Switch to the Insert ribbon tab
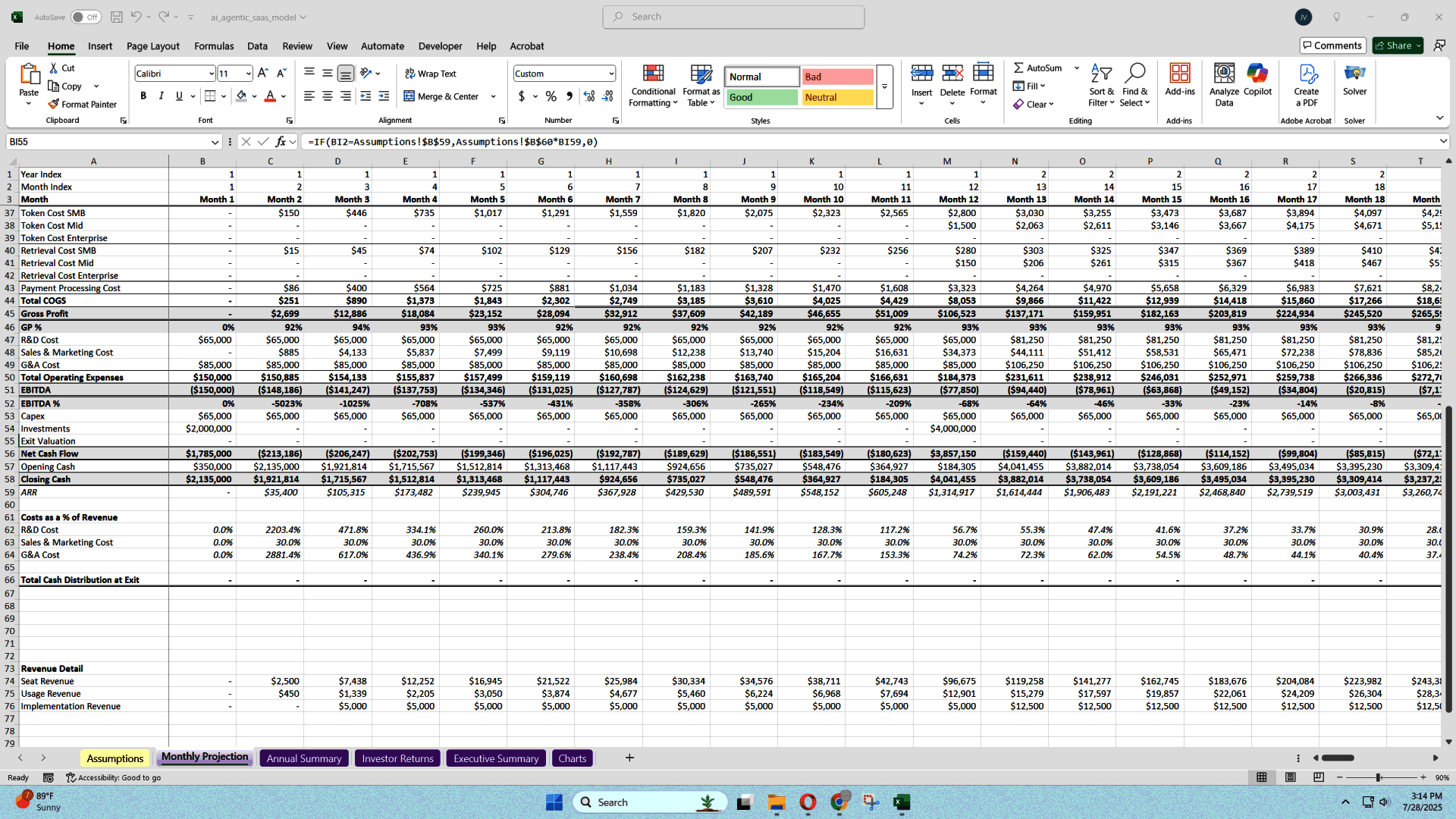The height and width of the screenshot is (819, 1456). point(100,45)
